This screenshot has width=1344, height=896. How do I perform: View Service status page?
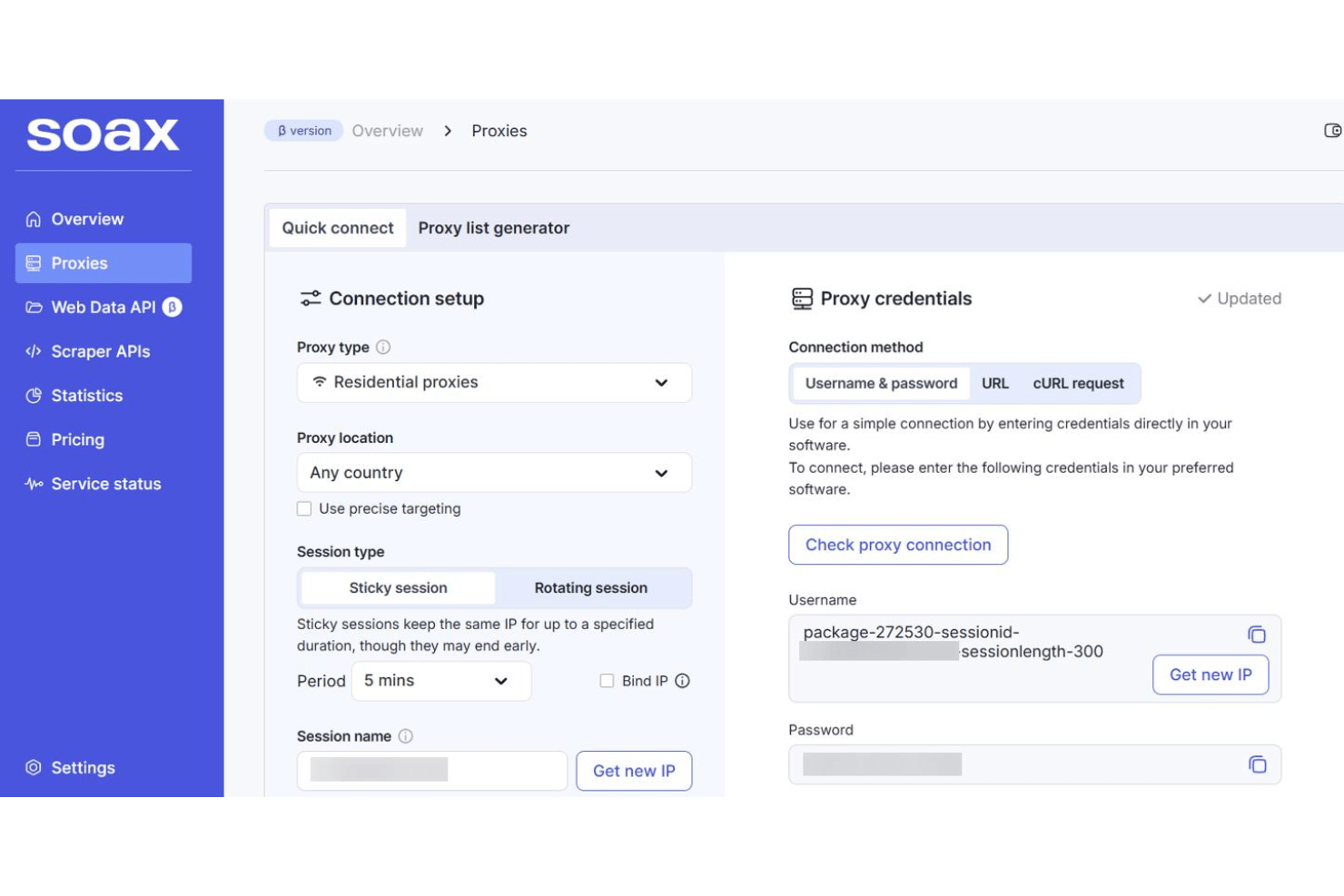pos(104,484)
